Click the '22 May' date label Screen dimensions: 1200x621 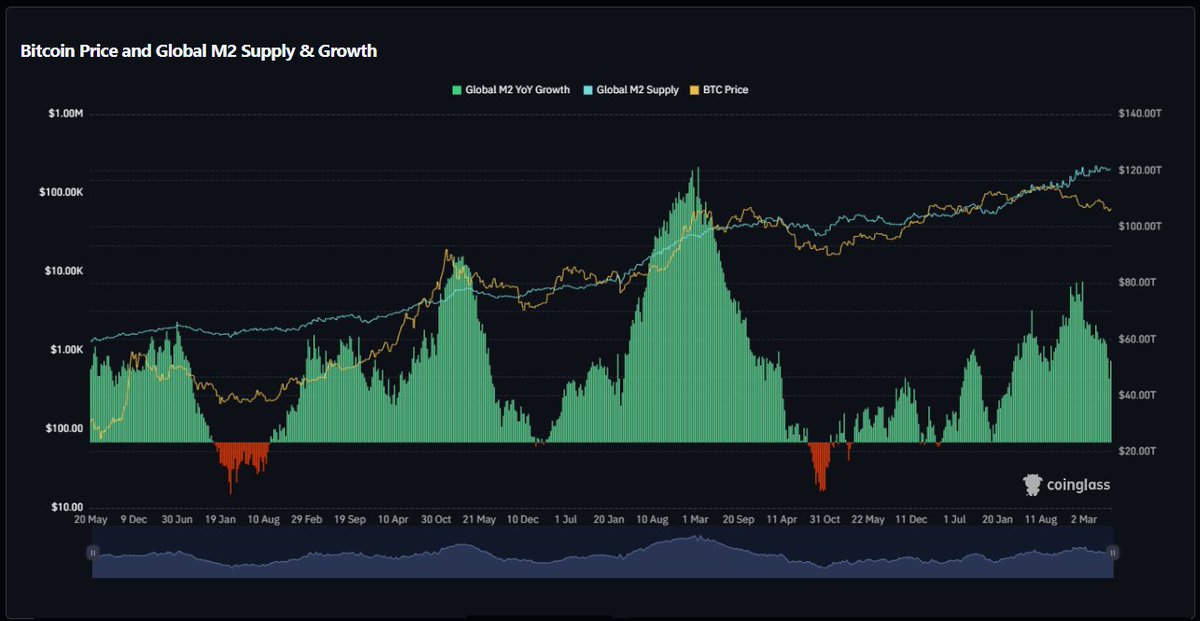(x=867, y=520)
